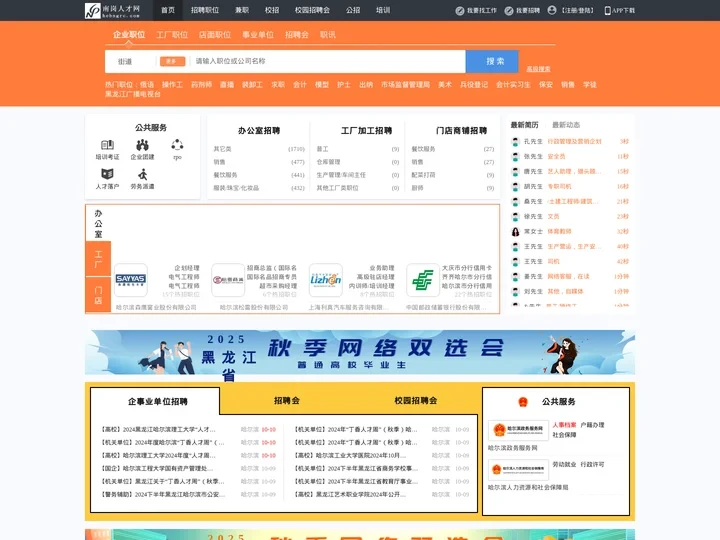Click 胡先生 专职司机 resume entry
Screen dimensions: 720x540
coord(570,186)
